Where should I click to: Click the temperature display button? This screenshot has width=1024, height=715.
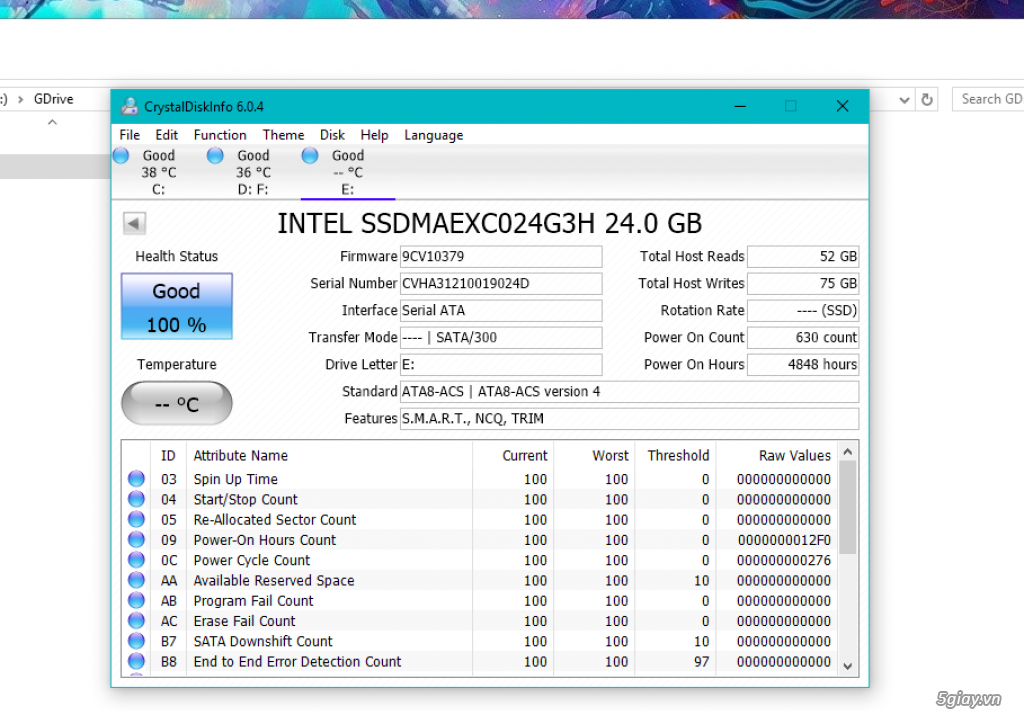click(177, 404)
